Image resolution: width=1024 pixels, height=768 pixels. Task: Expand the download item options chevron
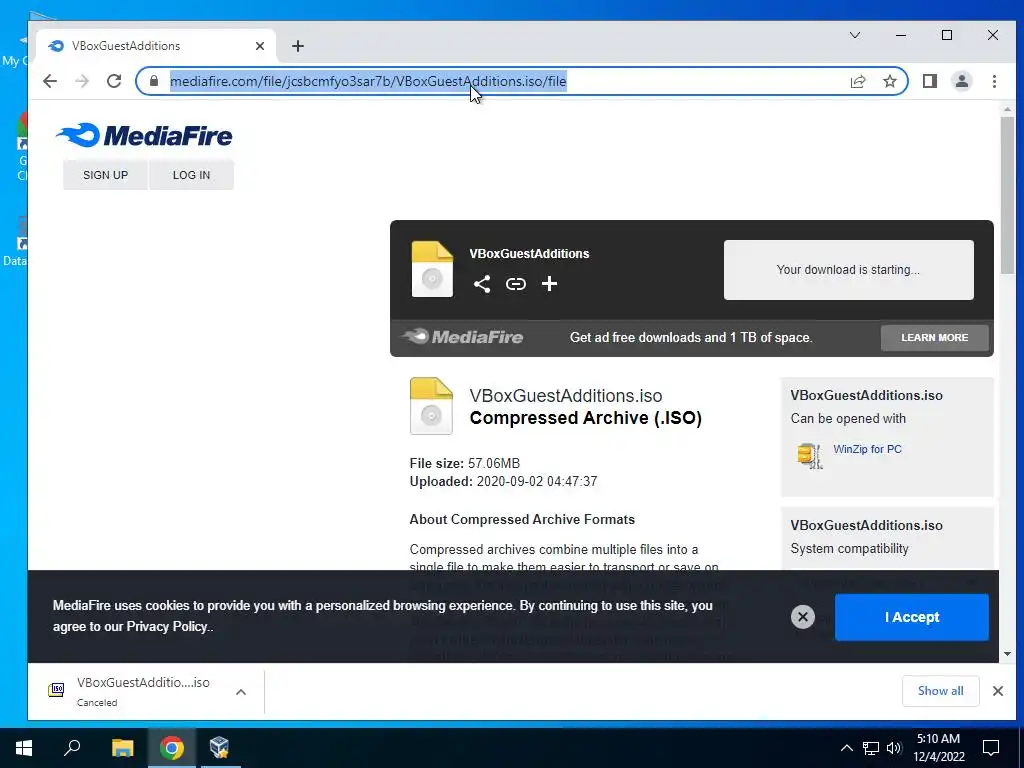241,692
